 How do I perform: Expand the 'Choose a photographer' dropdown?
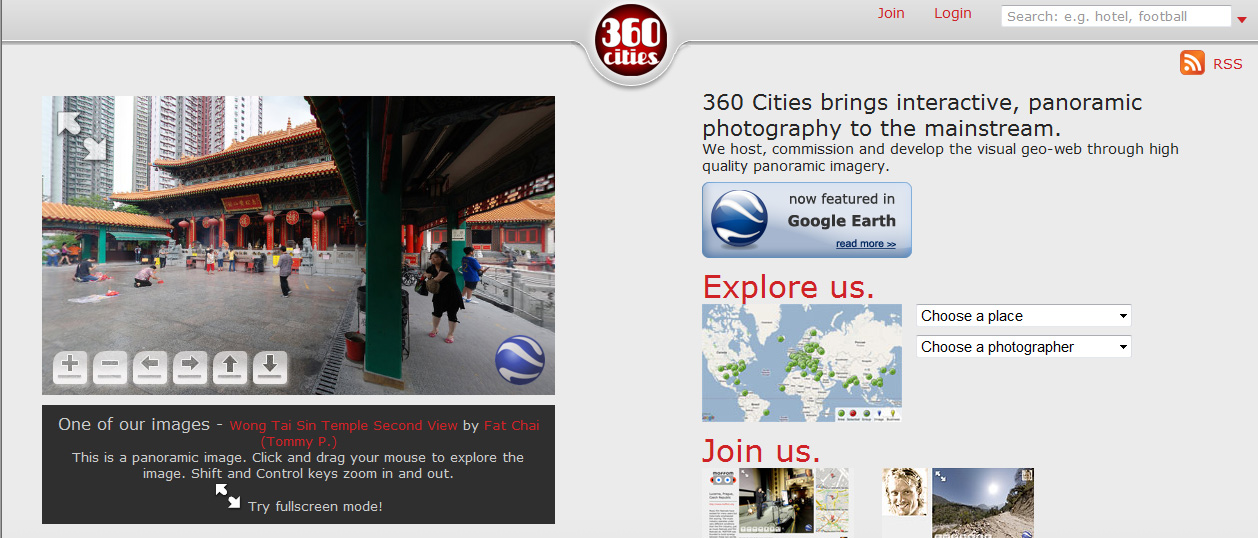pos(1023,347)
